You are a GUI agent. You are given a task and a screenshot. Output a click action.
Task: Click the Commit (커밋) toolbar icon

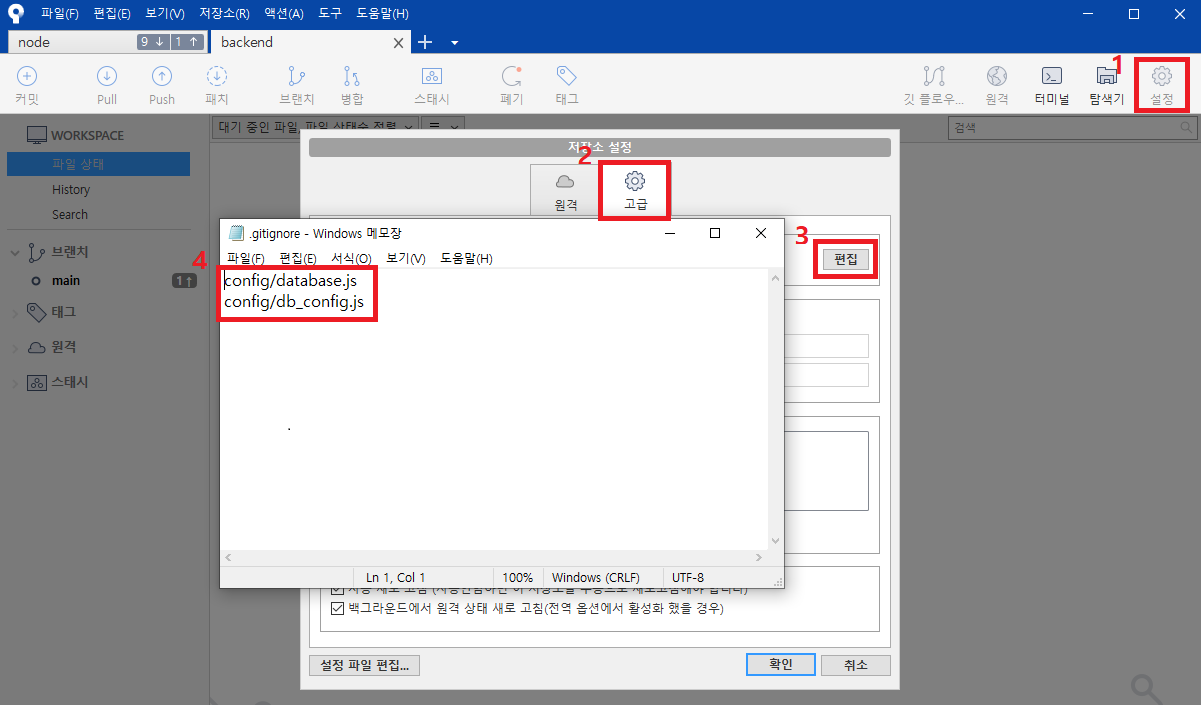(27, 77)
